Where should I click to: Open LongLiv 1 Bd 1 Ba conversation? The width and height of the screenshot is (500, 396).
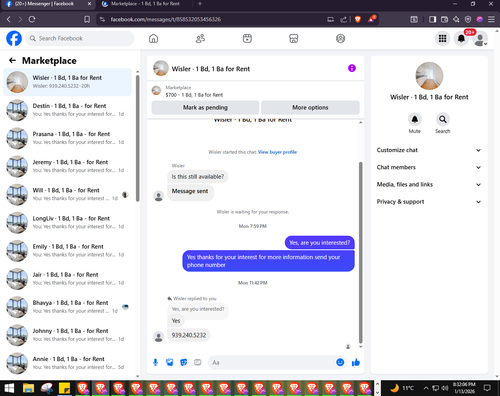pyautogui.click(x=68, y=222)
